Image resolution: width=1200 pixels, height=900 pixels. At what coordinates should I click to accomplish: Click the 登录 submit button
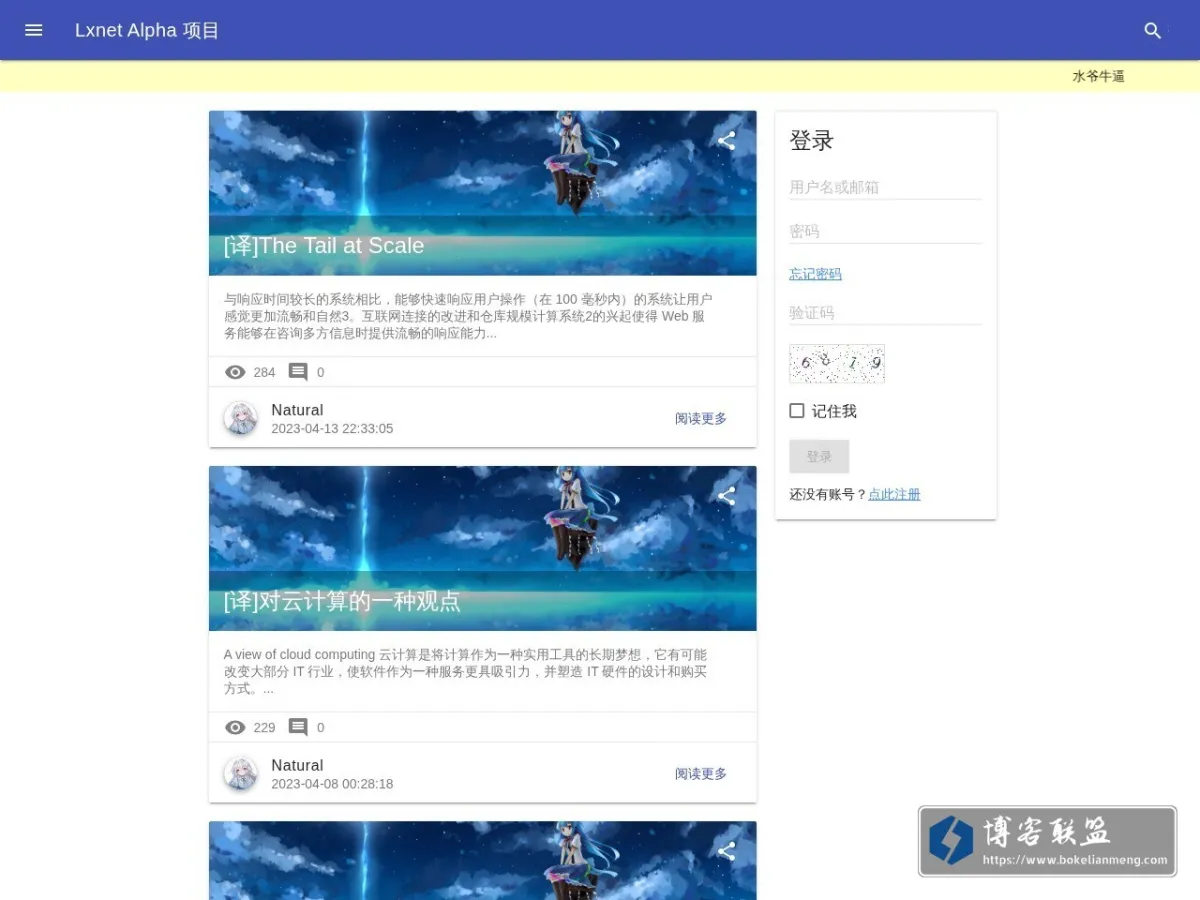coord(819,456)
